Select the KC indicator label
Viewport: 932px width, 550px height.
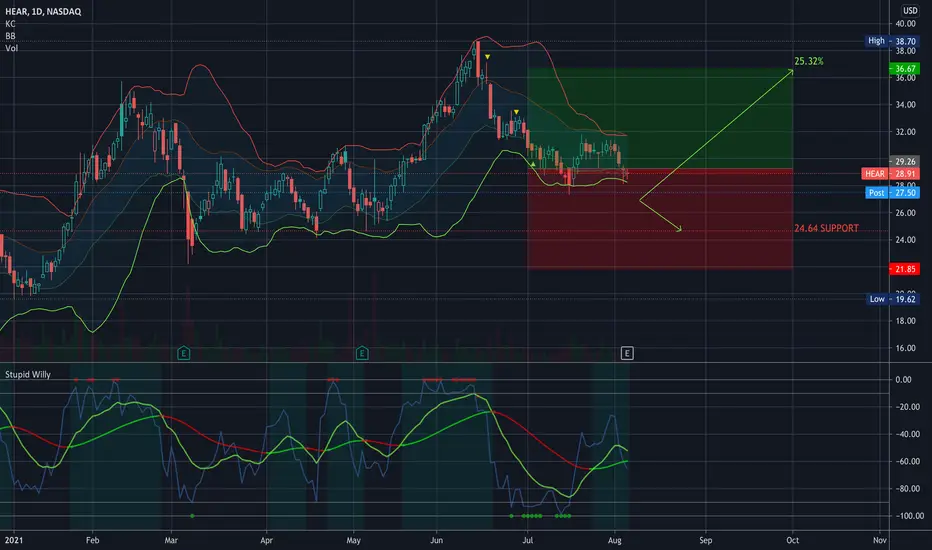(x=10, y=24)
